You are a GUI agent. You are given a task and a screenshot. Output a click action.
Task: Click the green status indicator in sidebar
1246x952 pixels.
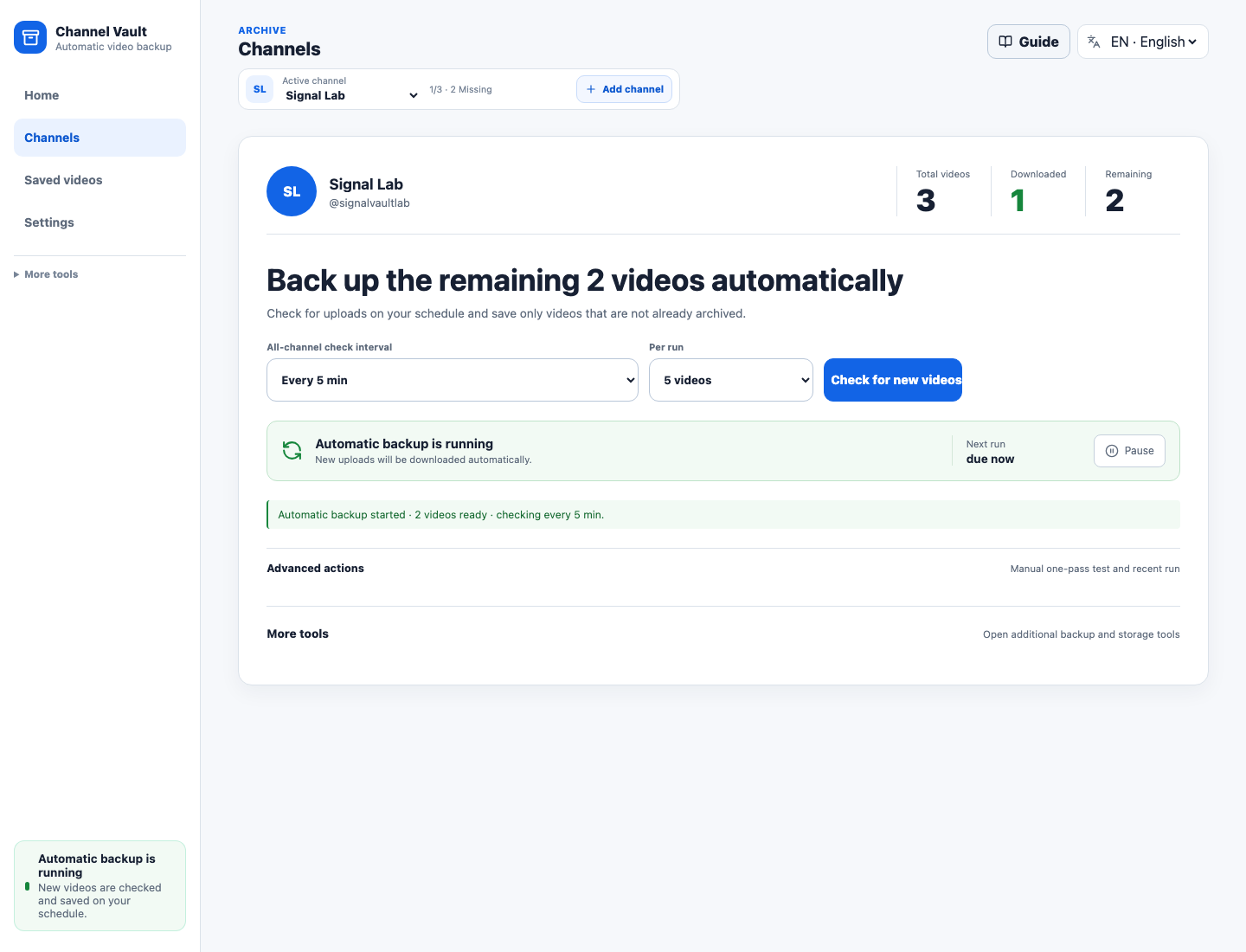(x=27, y=886)
